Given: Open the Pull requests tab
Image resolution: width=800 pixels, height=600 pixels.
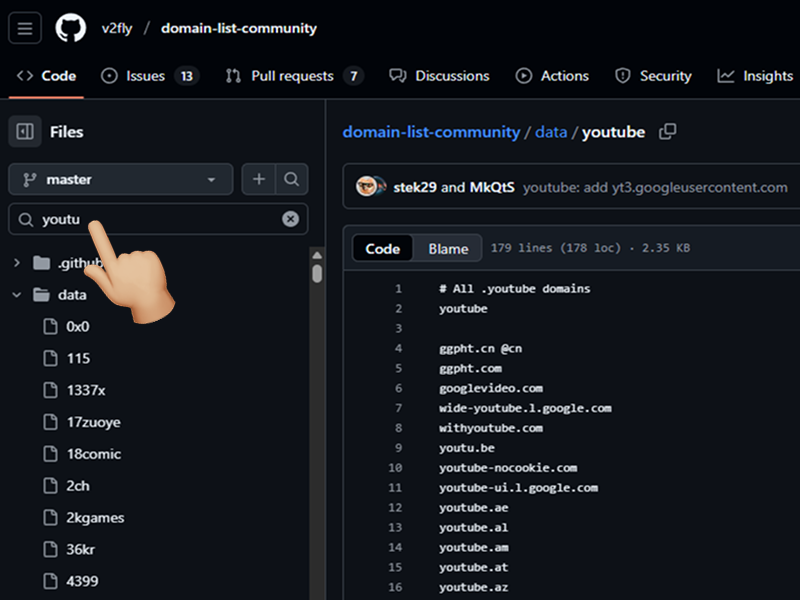Looking at the screenshot, I should tap(292, 75).
